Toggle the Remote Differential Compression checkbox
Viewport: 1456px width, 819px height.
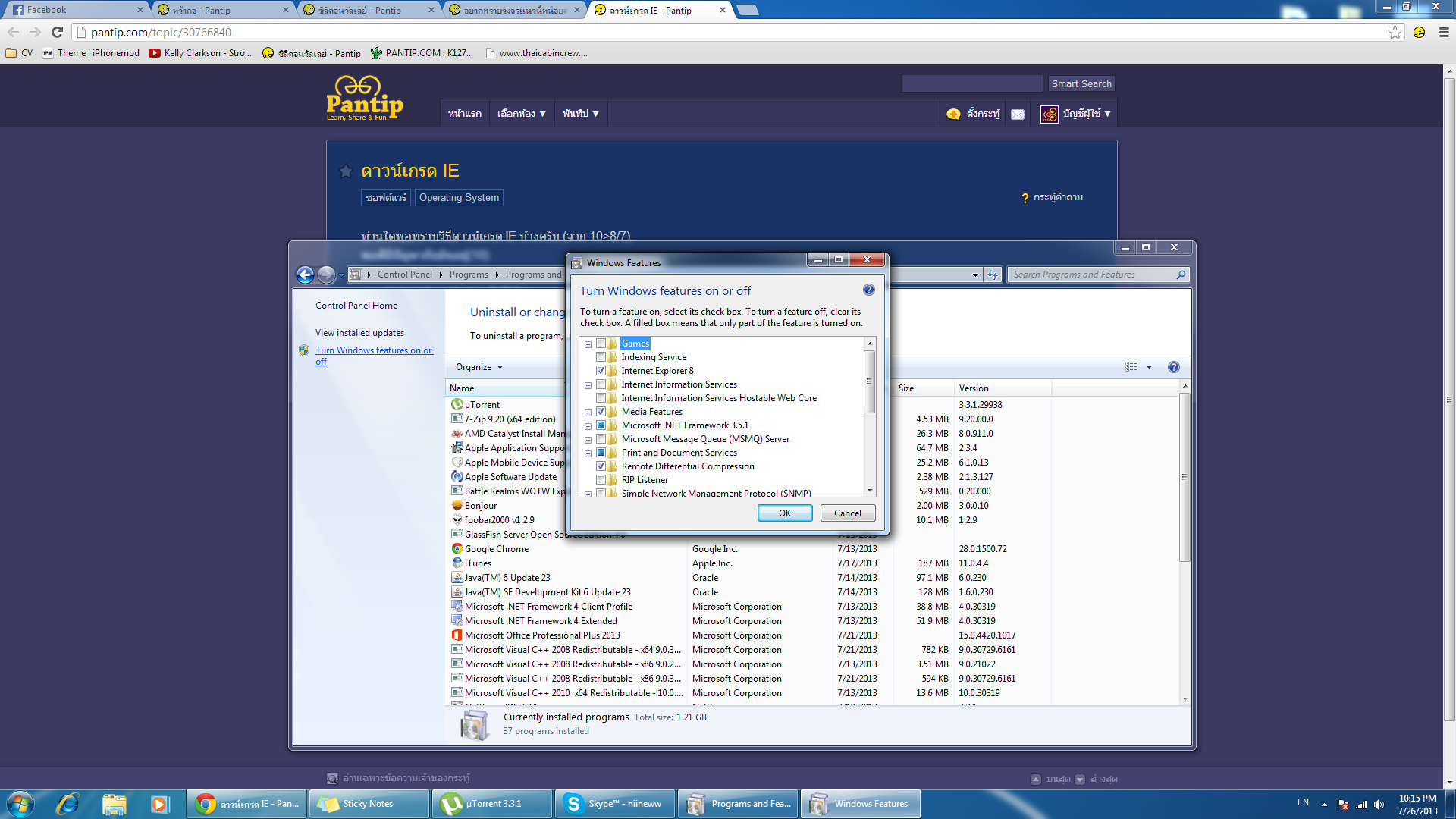coord(601,466)
